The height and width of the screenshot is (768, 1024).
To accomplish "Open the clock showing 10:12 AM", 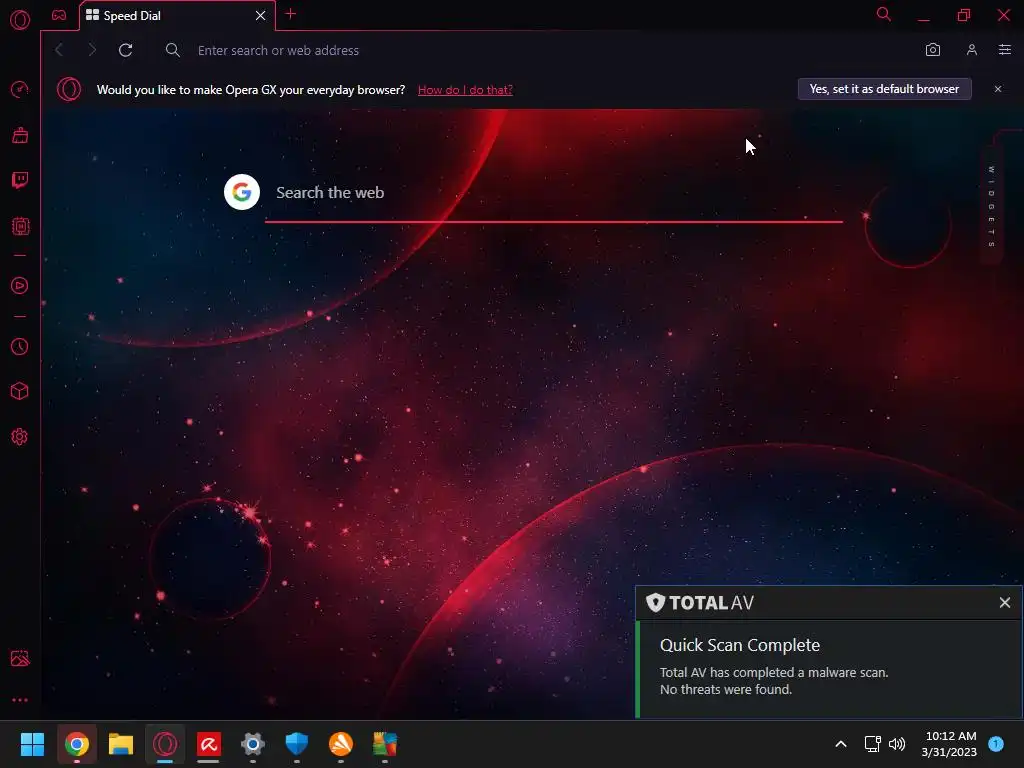I will [950, 744].
